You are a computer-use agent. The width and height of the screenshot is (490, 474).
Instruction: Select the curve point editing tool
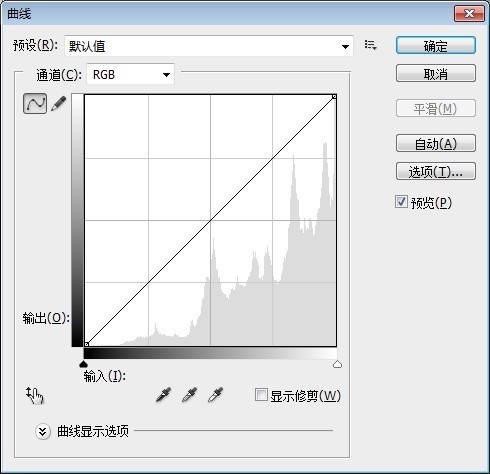coord(35,104)
